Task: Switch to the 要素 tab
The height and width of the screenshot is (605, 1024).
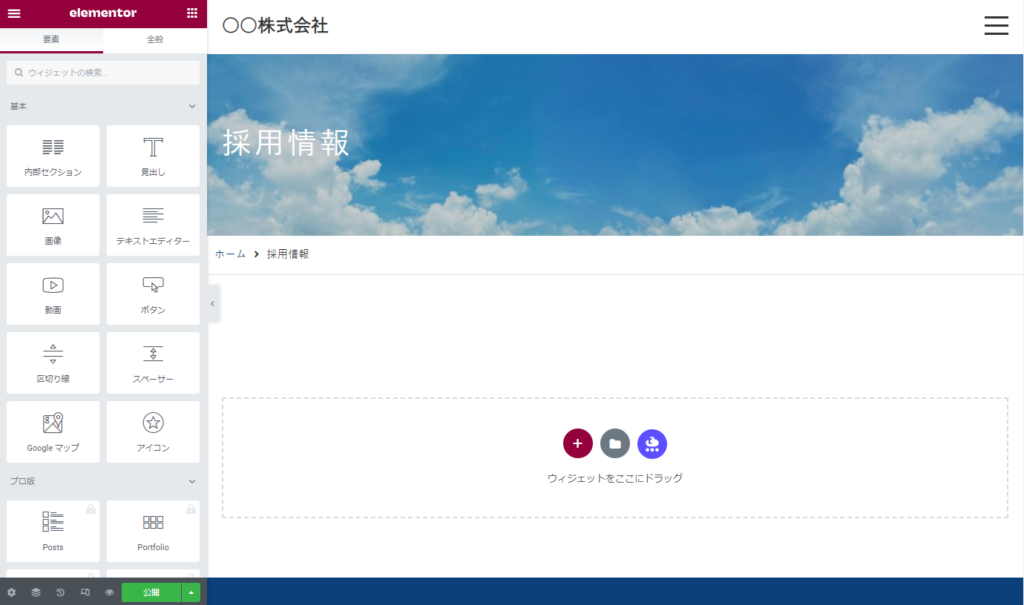Action: click(x=51, y=39)
